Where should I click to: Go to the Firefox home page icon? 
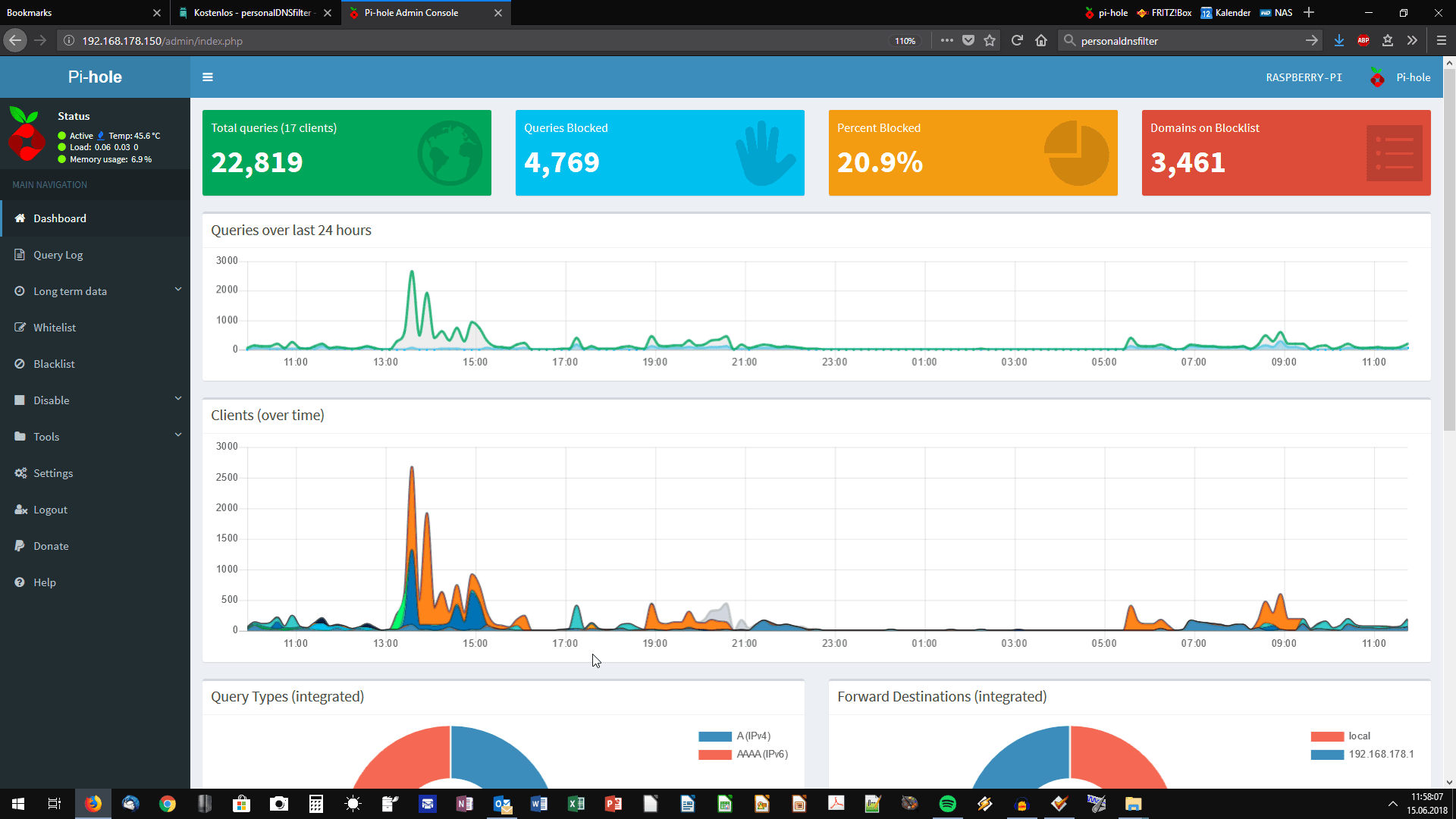pos(1041,41)
